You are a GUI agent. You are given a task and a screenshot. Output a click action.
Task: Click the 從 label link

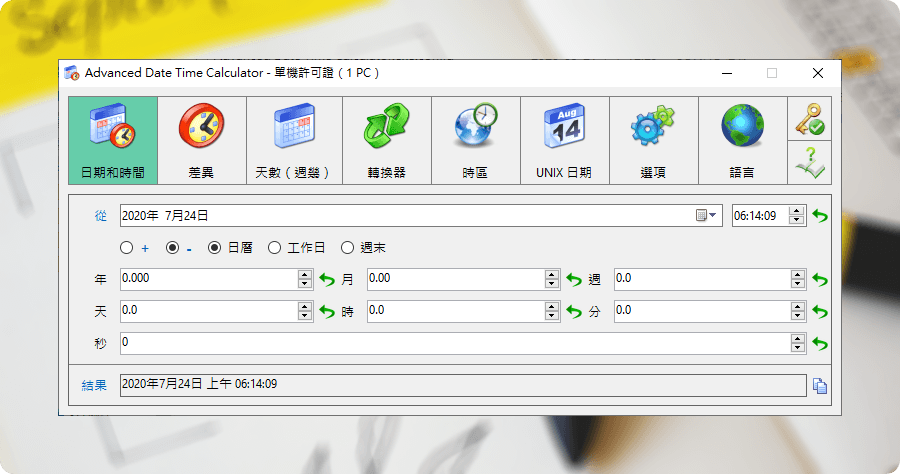[x=100, y=216]
